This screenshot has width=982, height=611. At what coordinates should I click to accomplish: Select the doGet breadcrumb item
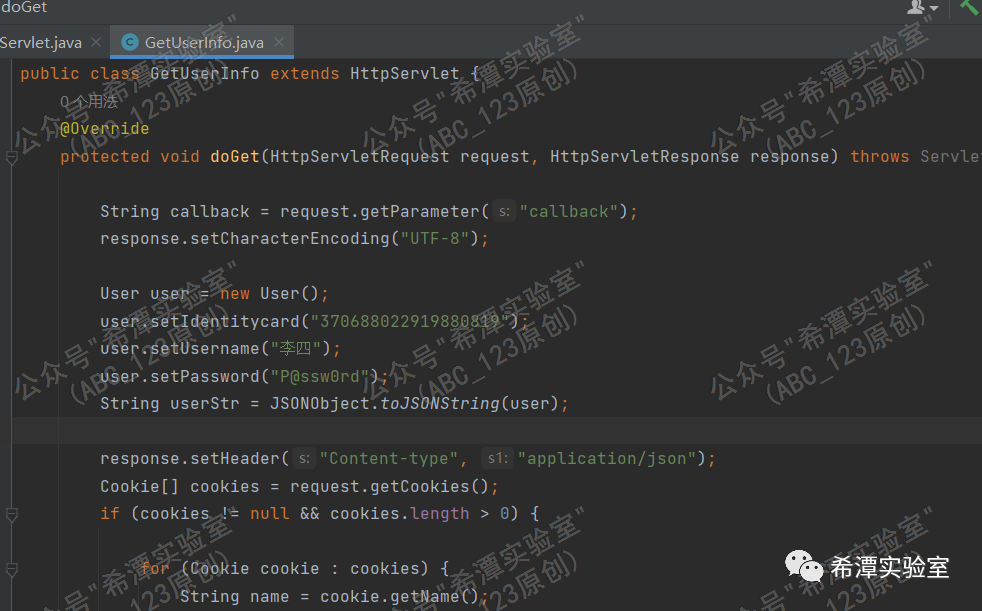[24, 7]
